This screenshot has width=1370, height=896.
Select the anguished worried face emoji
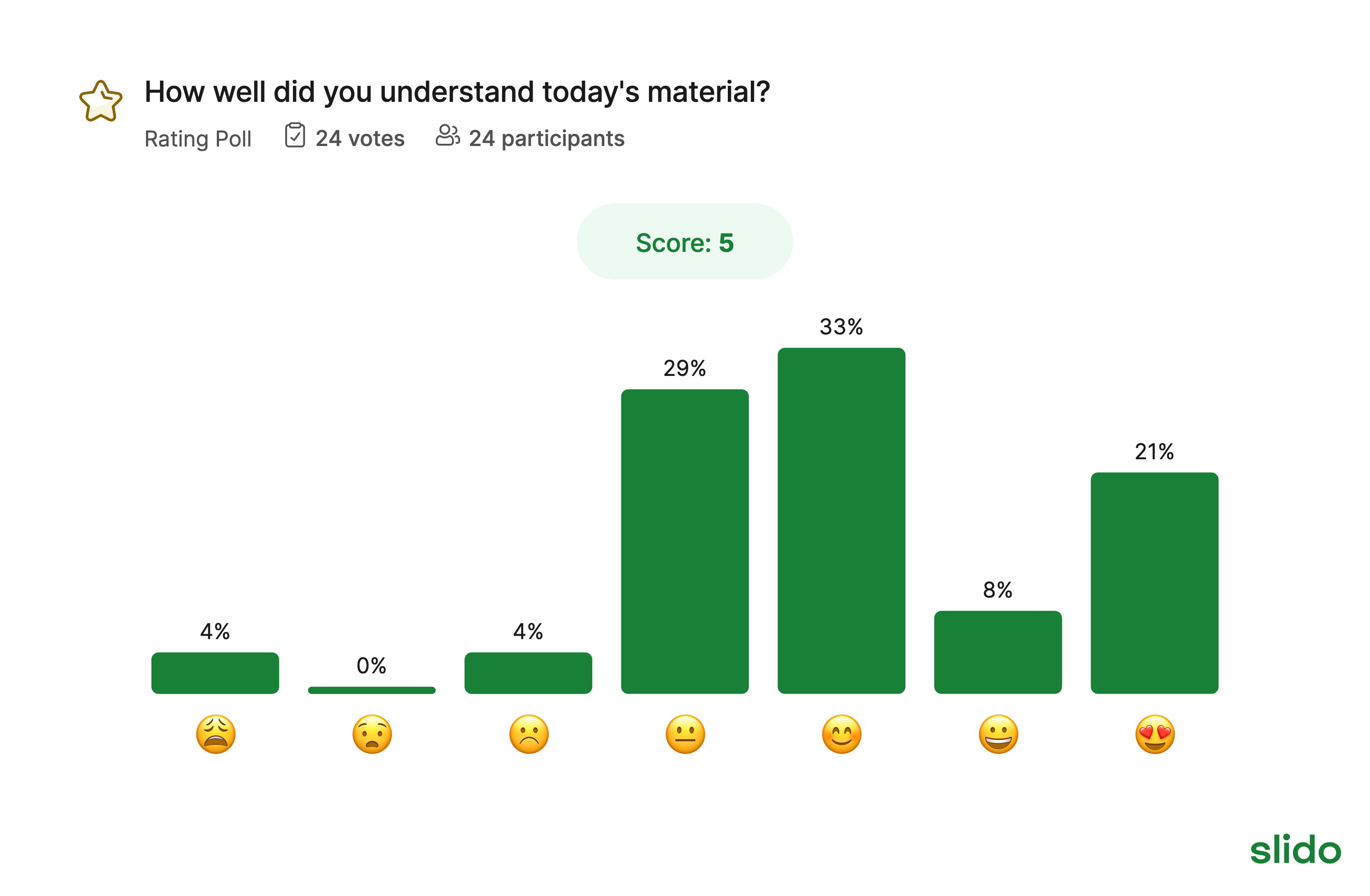(372, 734)
